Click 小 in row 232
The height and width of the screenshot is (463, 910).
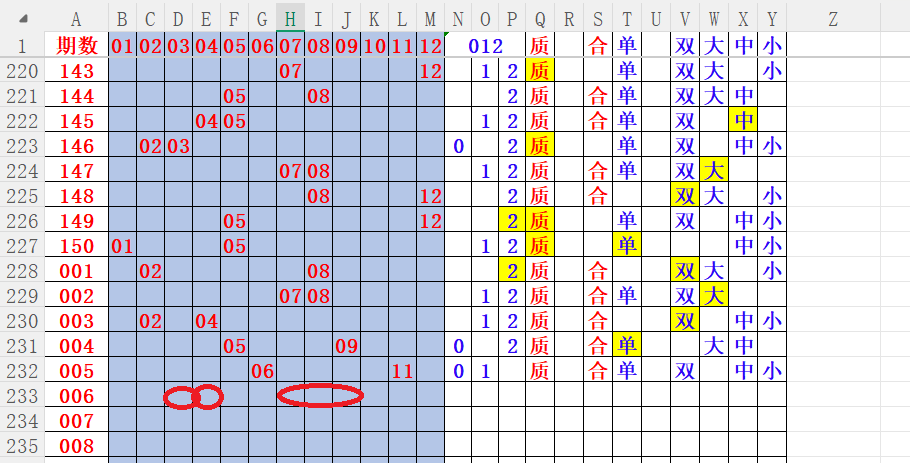point(772,371)
